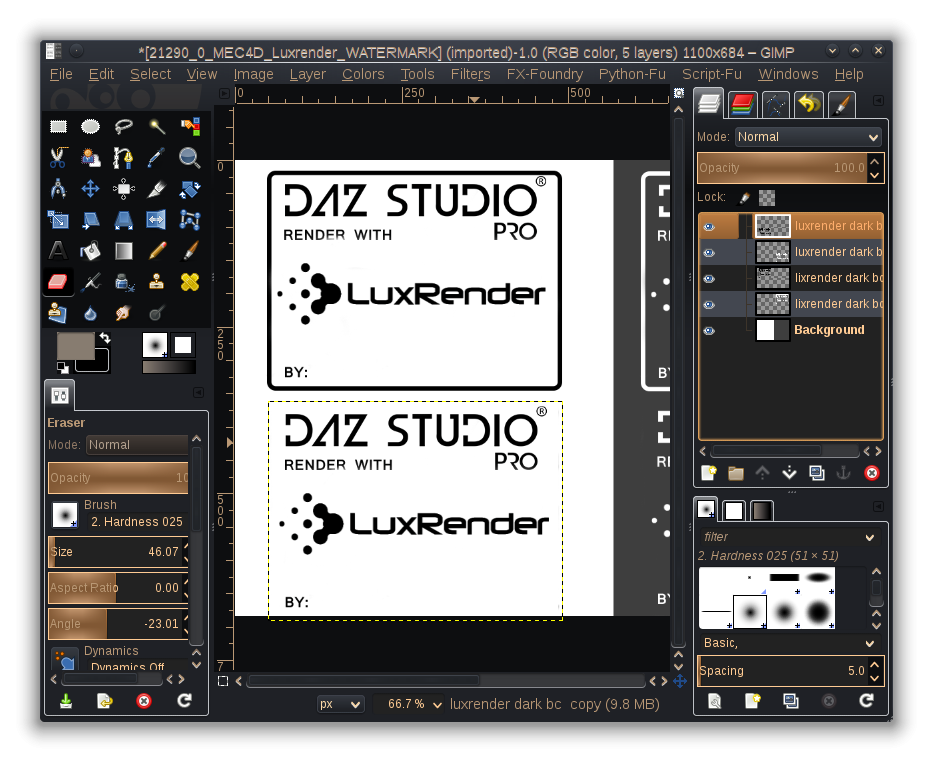Screen dimensions: 933x762
Task: Open the canvas navigation icon bottom-right
Action: click(x=680, y=681)
